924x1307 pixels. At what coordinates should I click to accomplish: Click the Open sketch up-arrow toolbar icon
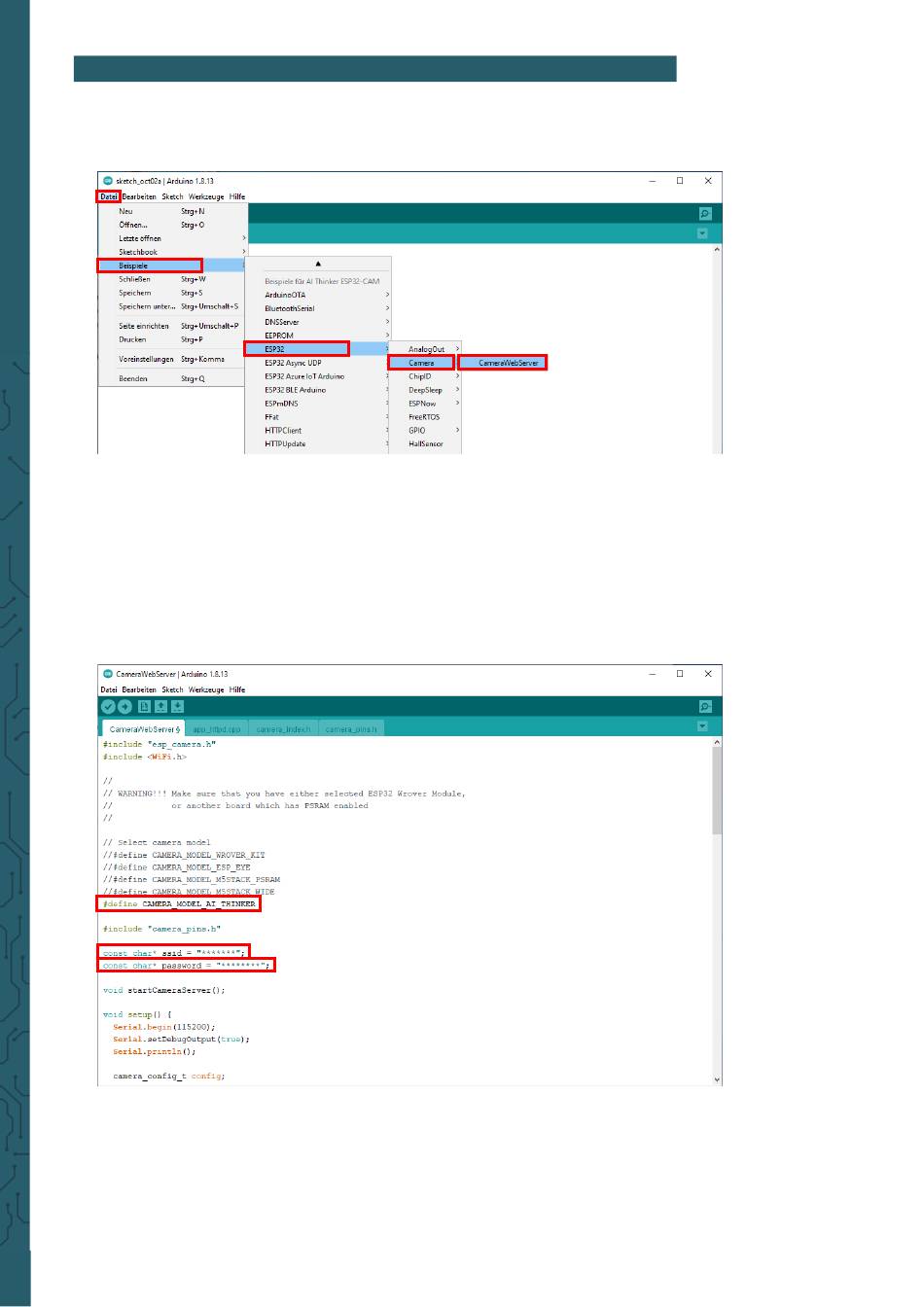pyautogui.click(x=161, y=707)
